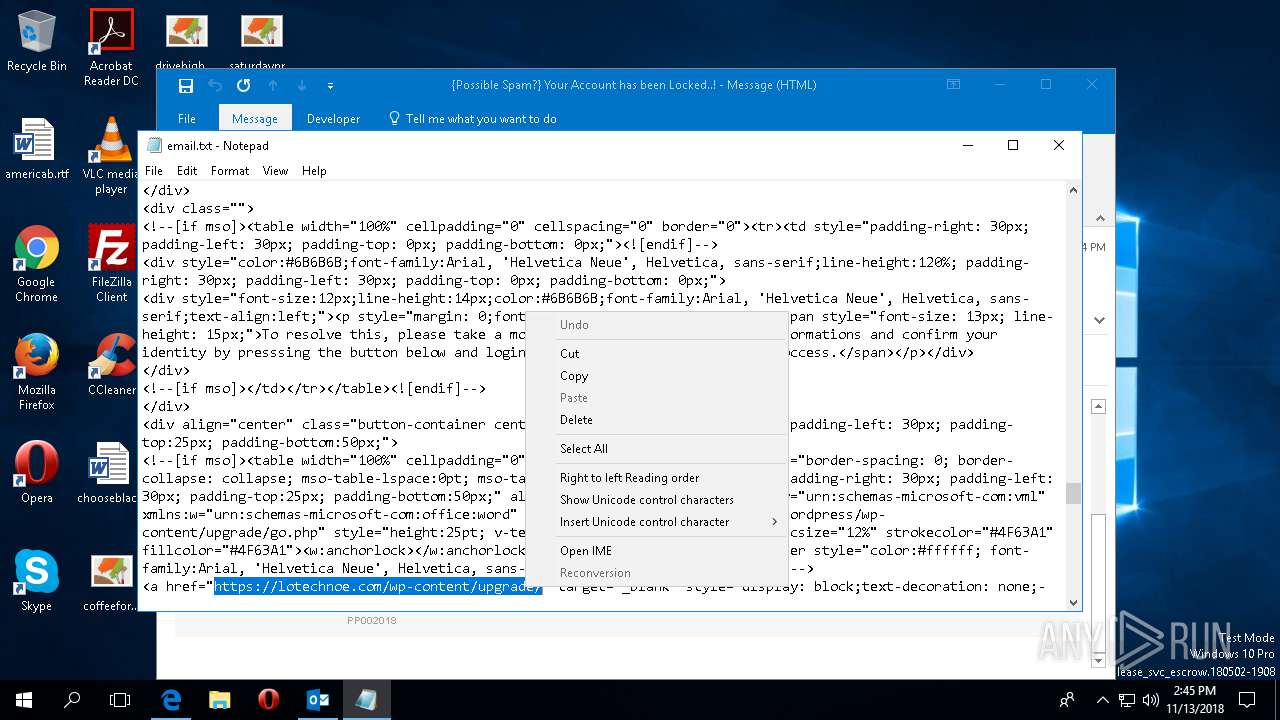Click Next Item down arrow in Outlook

(302, 86)
